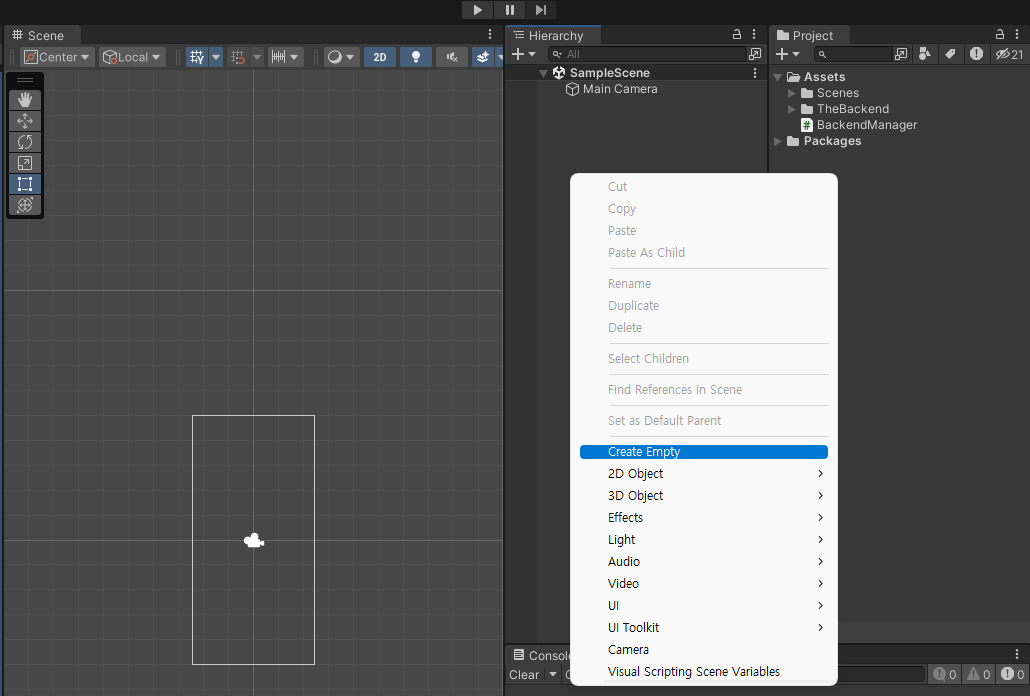
Task: Collapse the Assets folder
Action: coord(778,77)
